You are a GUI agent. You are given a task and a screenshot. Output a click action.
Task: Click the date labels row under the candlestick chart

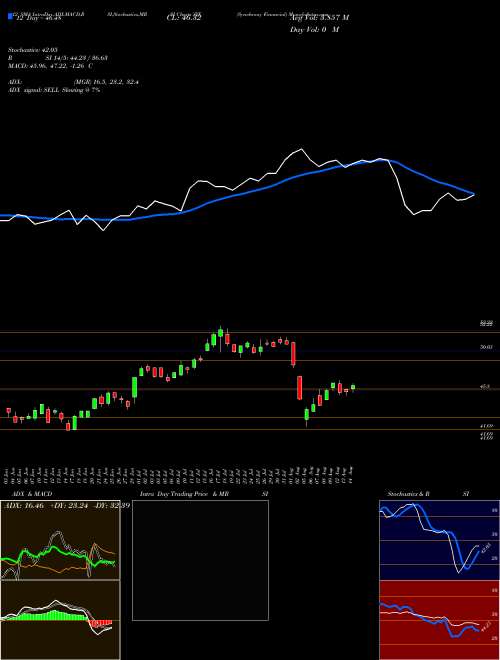[179, 474]
